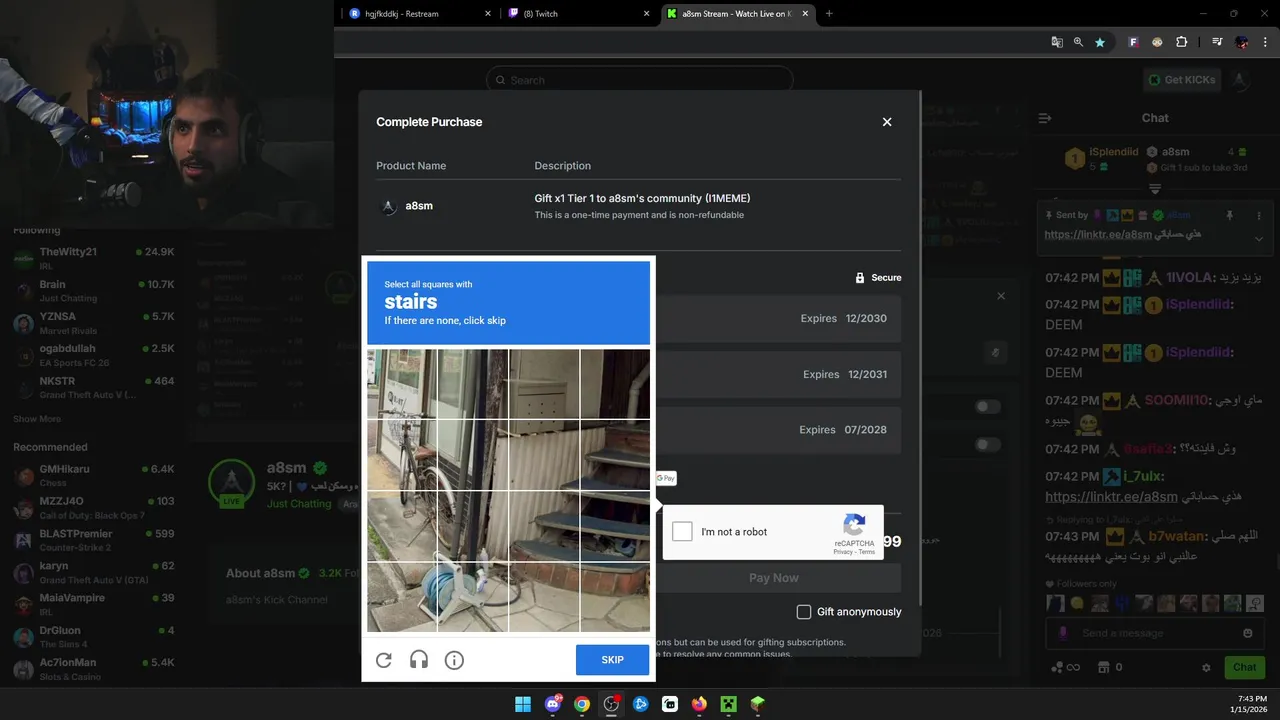Viewport: 1280px width, 720px height.
Task: Enable the Gift anonymously checkbox
Action: pos(804,612)
